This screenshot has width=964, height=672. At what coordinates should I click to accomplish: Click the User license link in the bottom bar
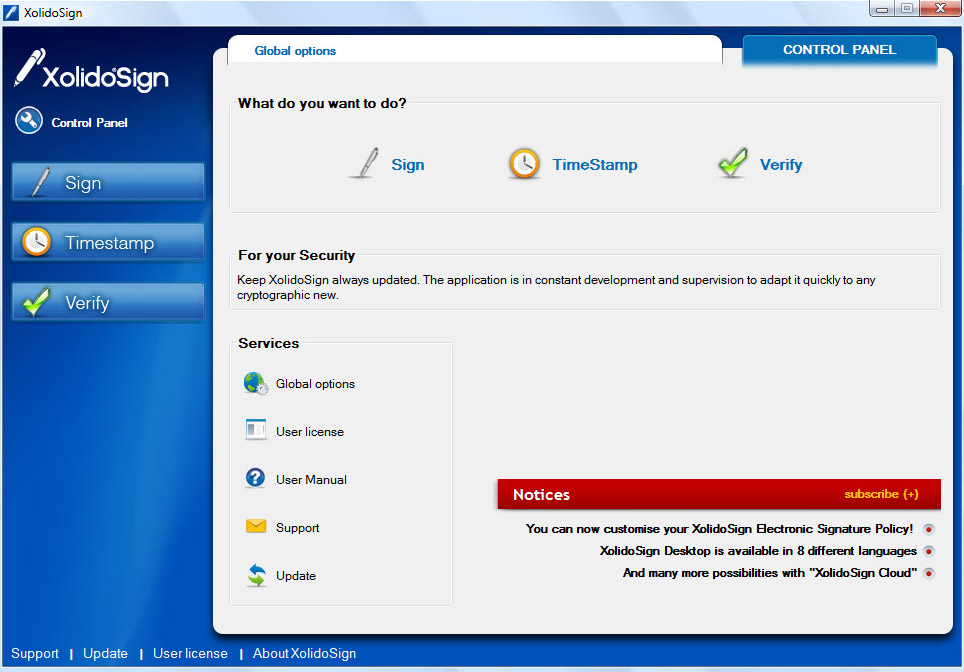click(190, 654)
